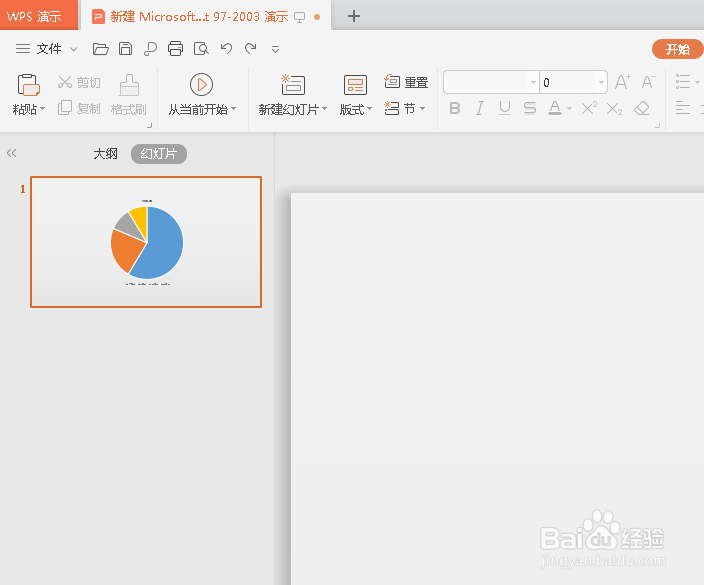Click the presentation display icon in document tab
704x585 pixels.
tap(299, 17)
